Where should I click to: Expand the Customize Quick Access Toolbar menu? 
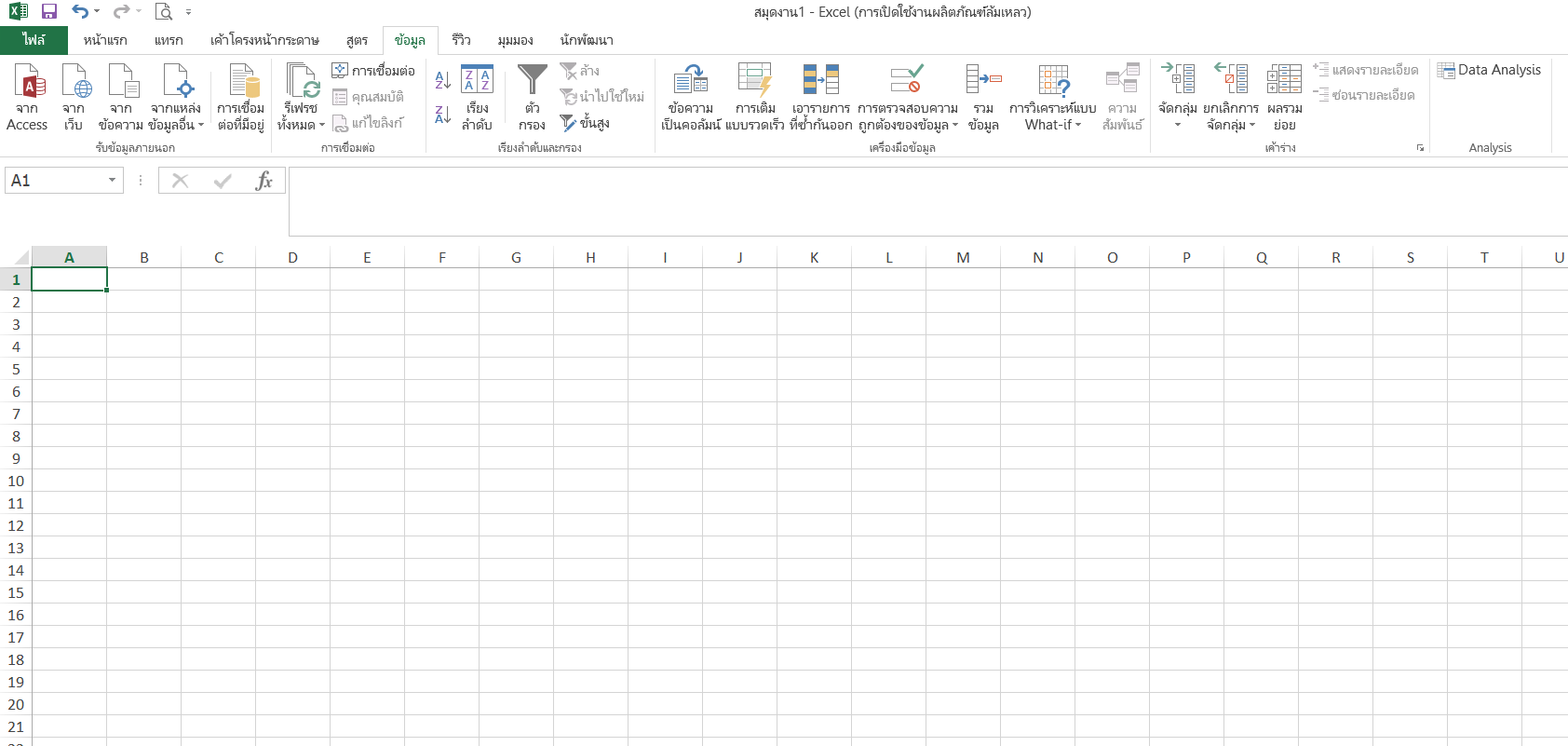click(x=188, y=12)
